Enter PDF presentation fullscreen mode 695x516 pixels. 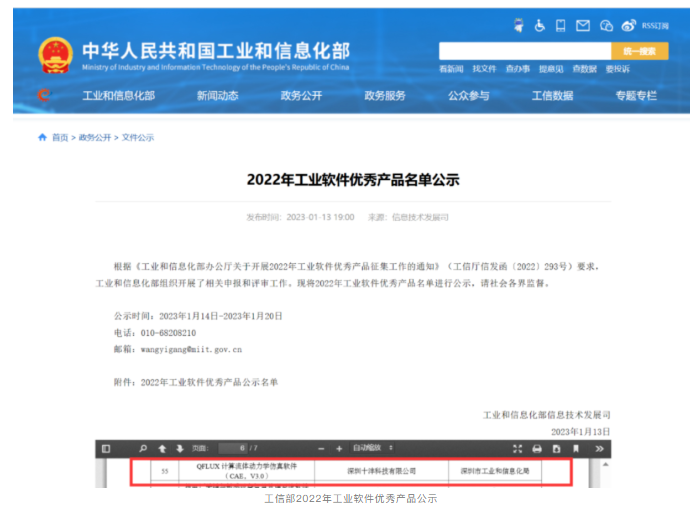click(517, 448)
